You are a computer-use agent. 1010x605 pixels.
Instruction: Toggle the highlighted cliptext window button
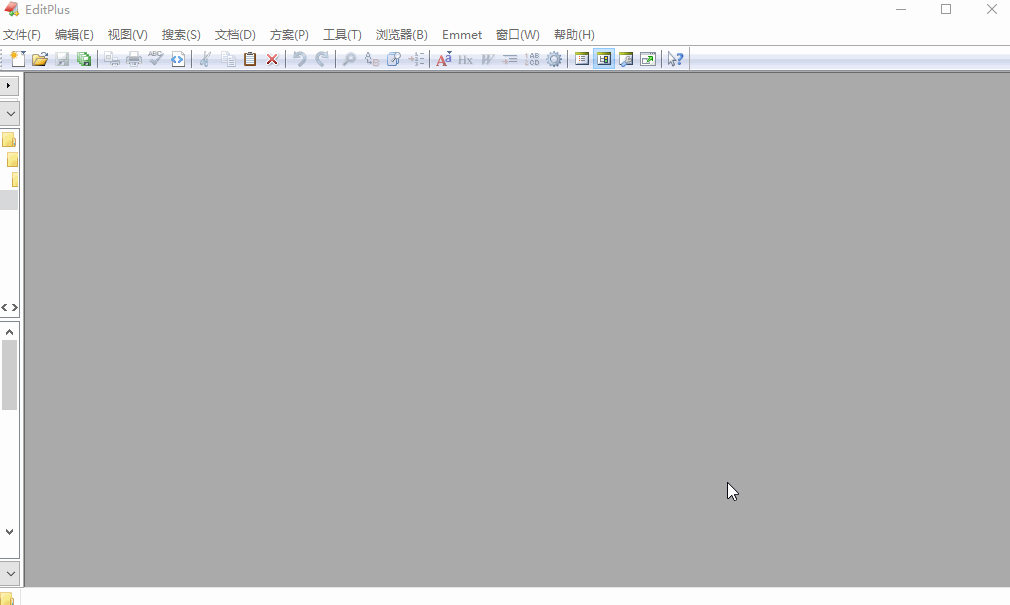click(x=604, y=59)
